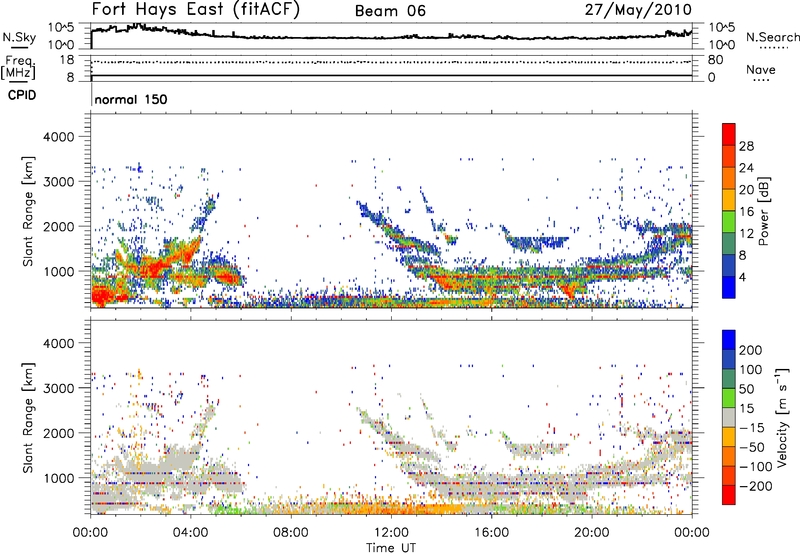Click the '04:00' time tick label

pos(191,533)
